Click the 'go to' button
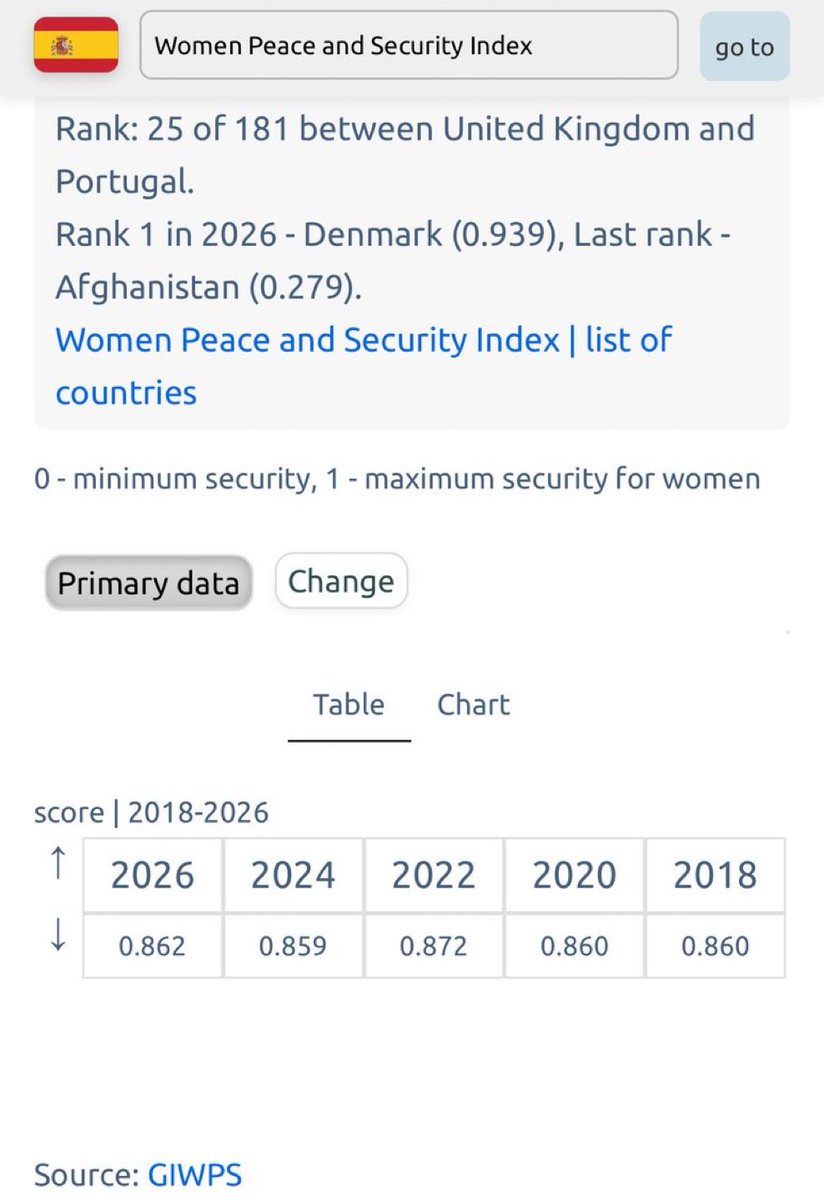Screen dimensions: 824x1200 [x=744, y=47]
